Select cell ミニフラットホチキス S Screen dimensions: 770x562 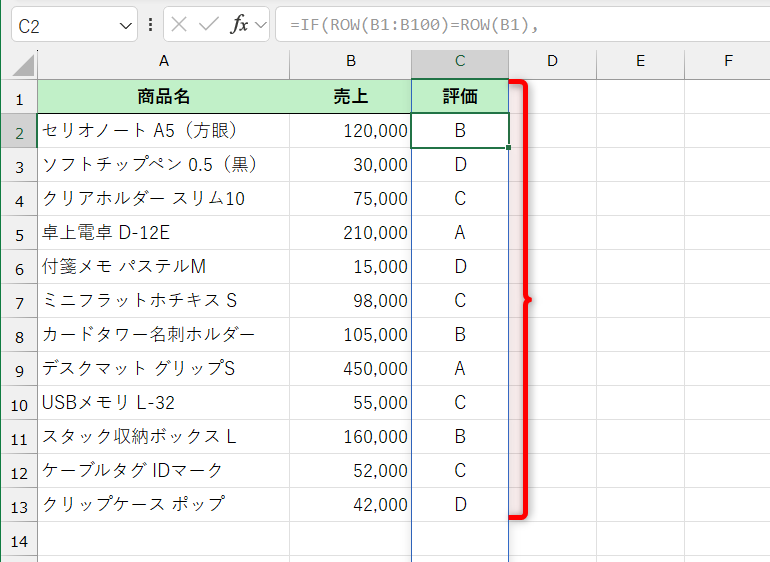coord(164,300)
